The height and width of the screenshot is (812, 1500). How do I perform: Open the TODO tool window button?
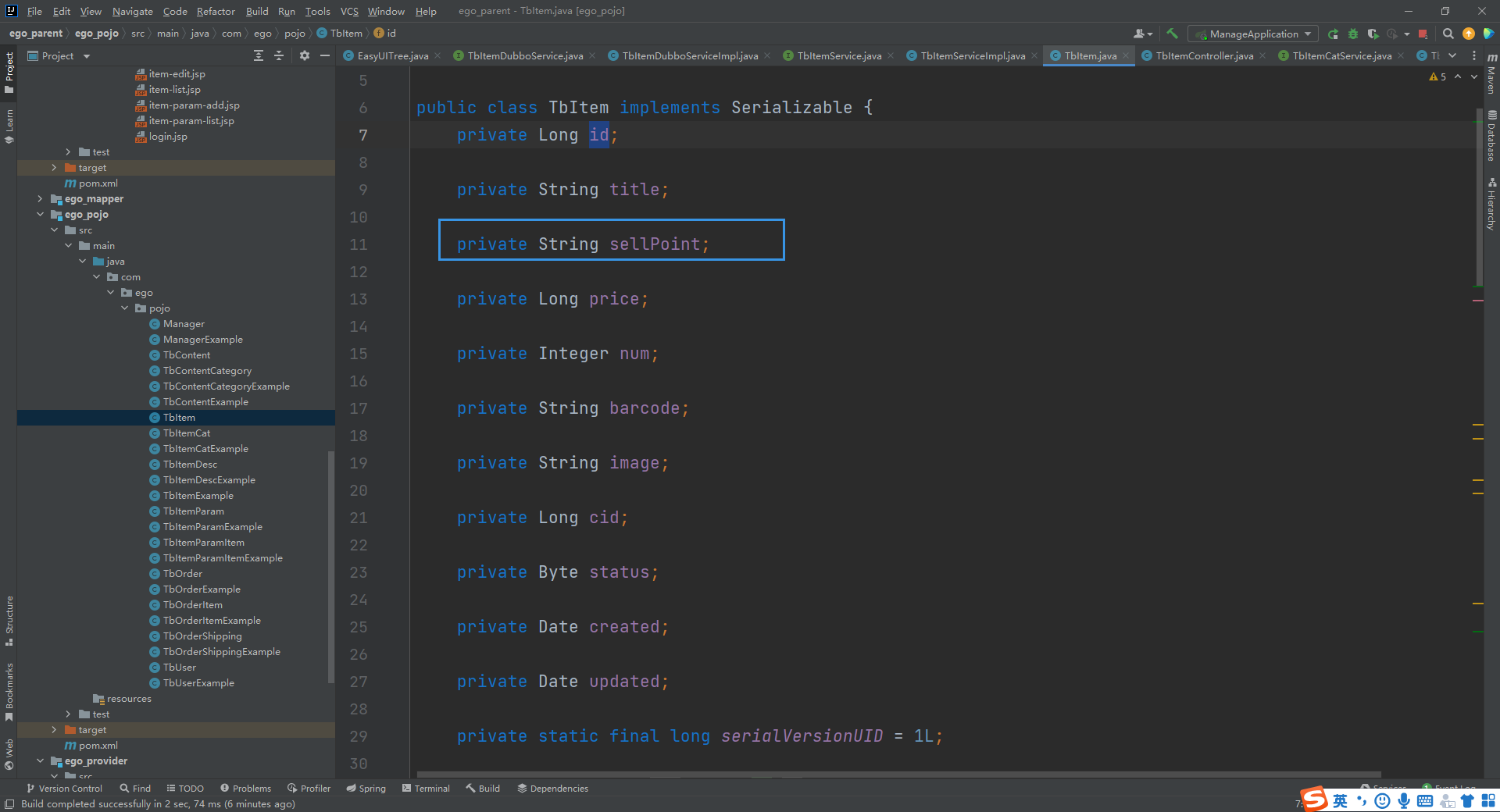tap(184, 788)
